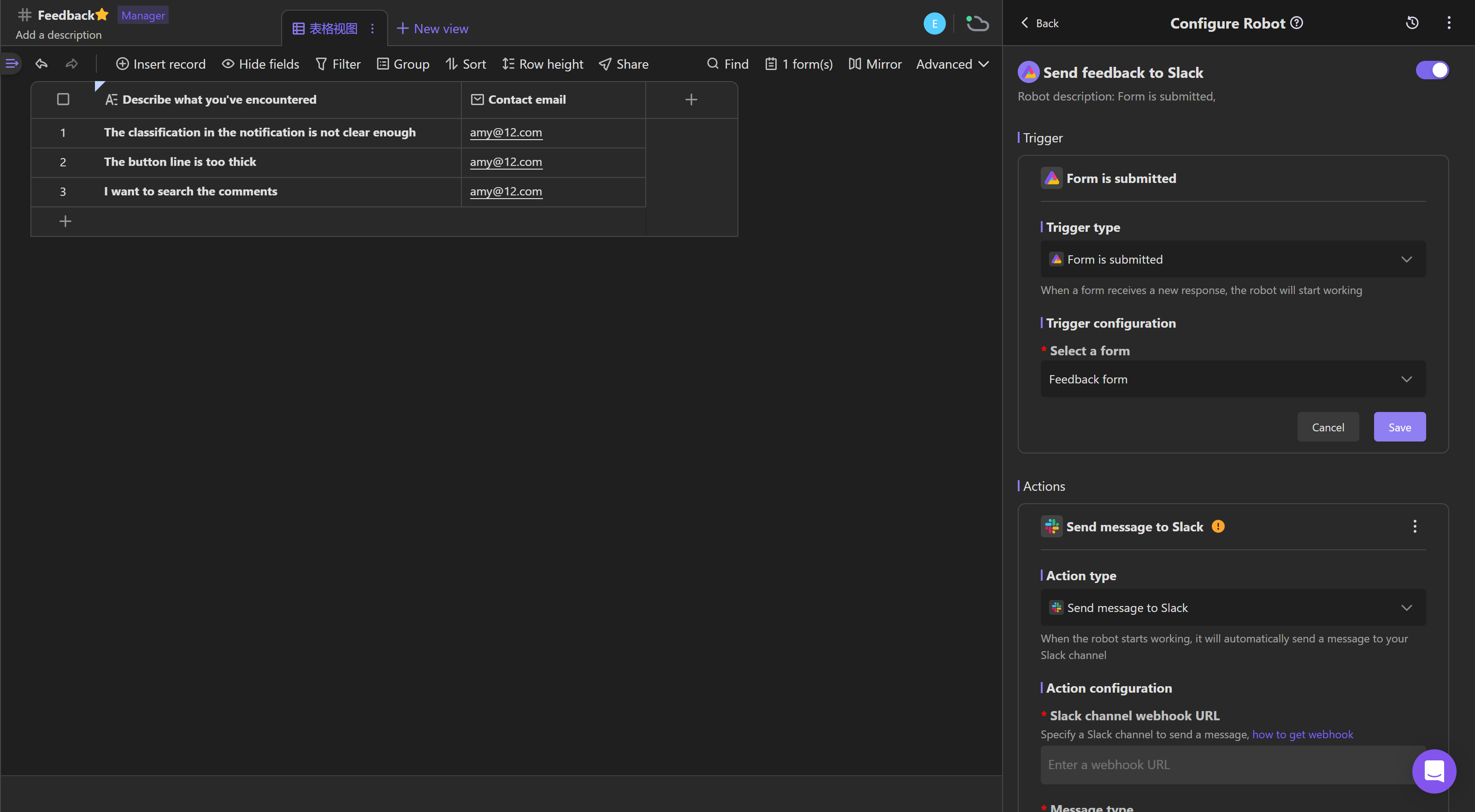Click Contact email column header
This screenshot has height=812, width=1475.
tap(553, 100)
